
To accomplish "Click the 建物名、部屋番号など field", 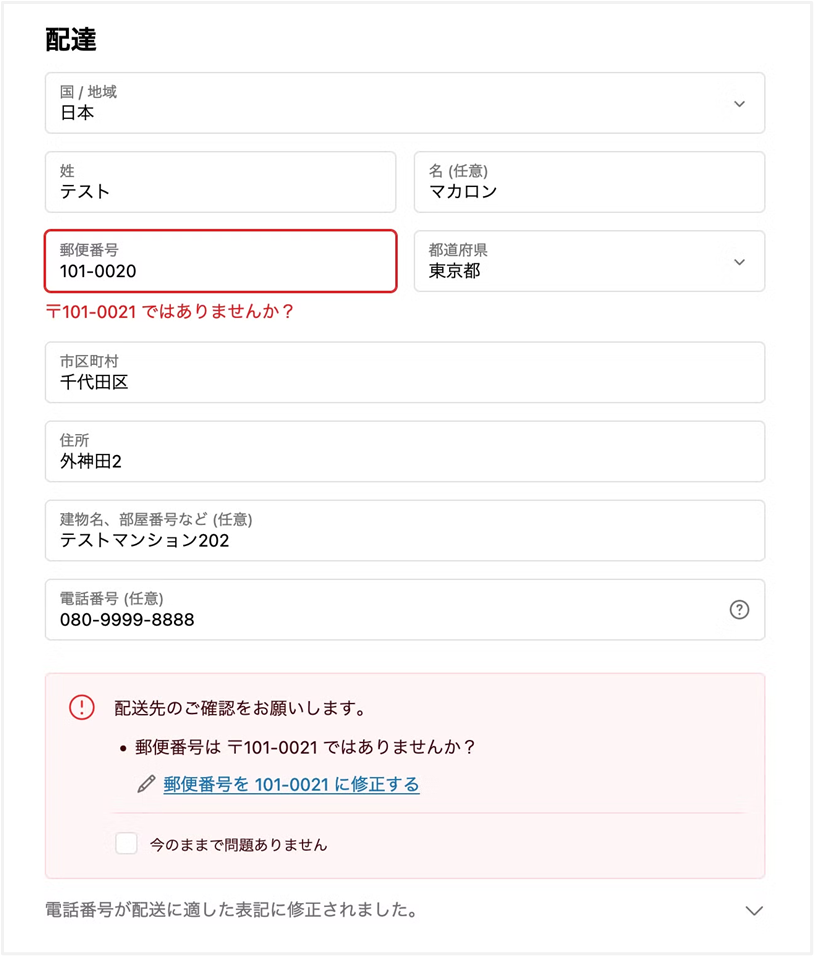I will coord(404,531).
